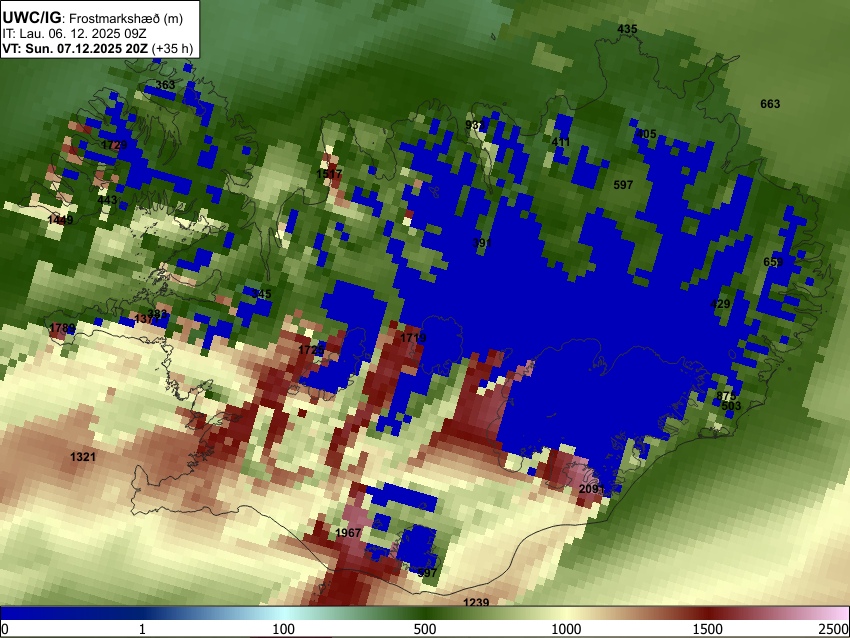The width and height of the screenshot is (850, 638).
Task: Select the 875 value label
Action: (726, 396)
